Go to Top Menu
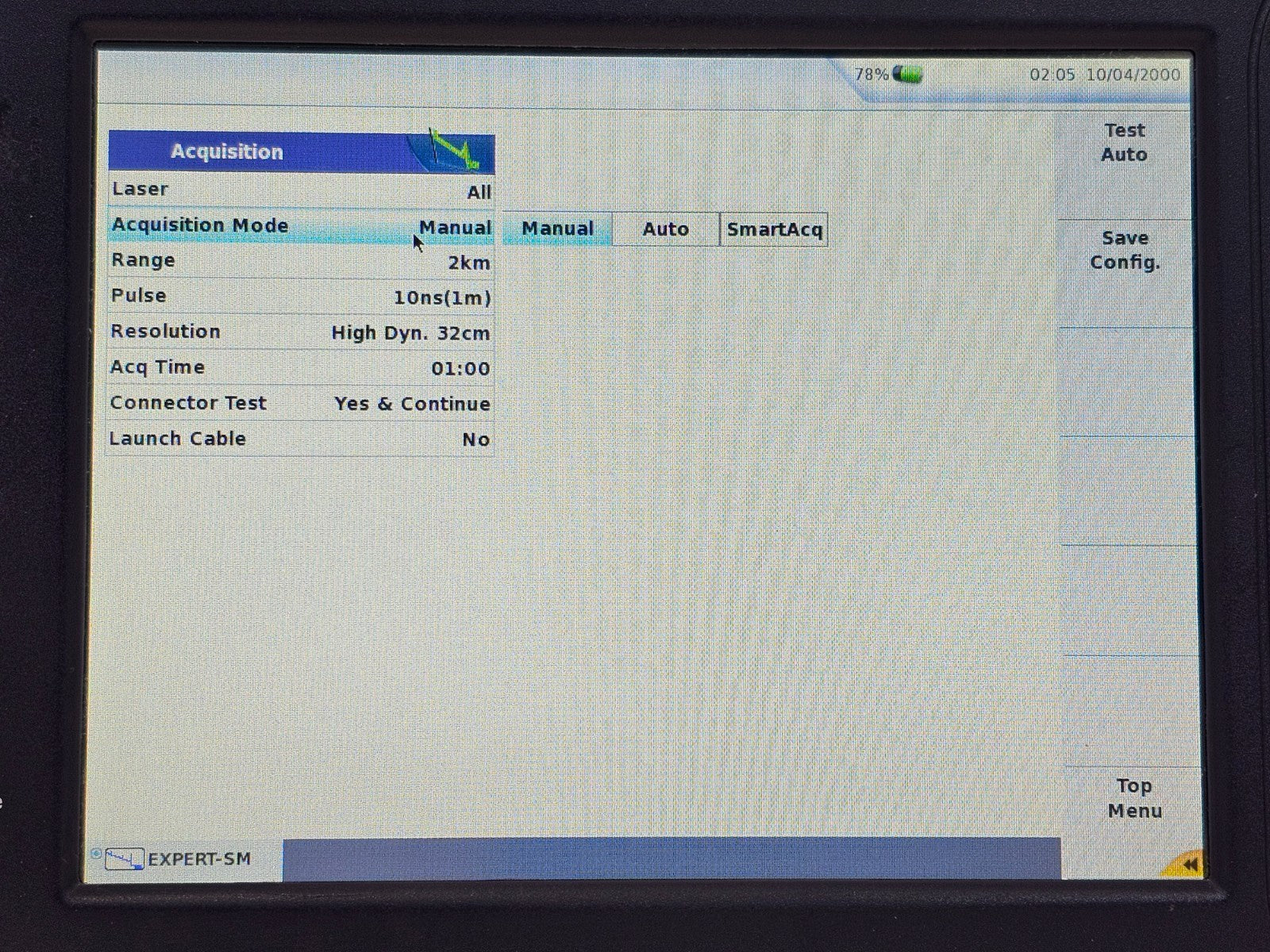1270x952 pixels. (1133, 798)
